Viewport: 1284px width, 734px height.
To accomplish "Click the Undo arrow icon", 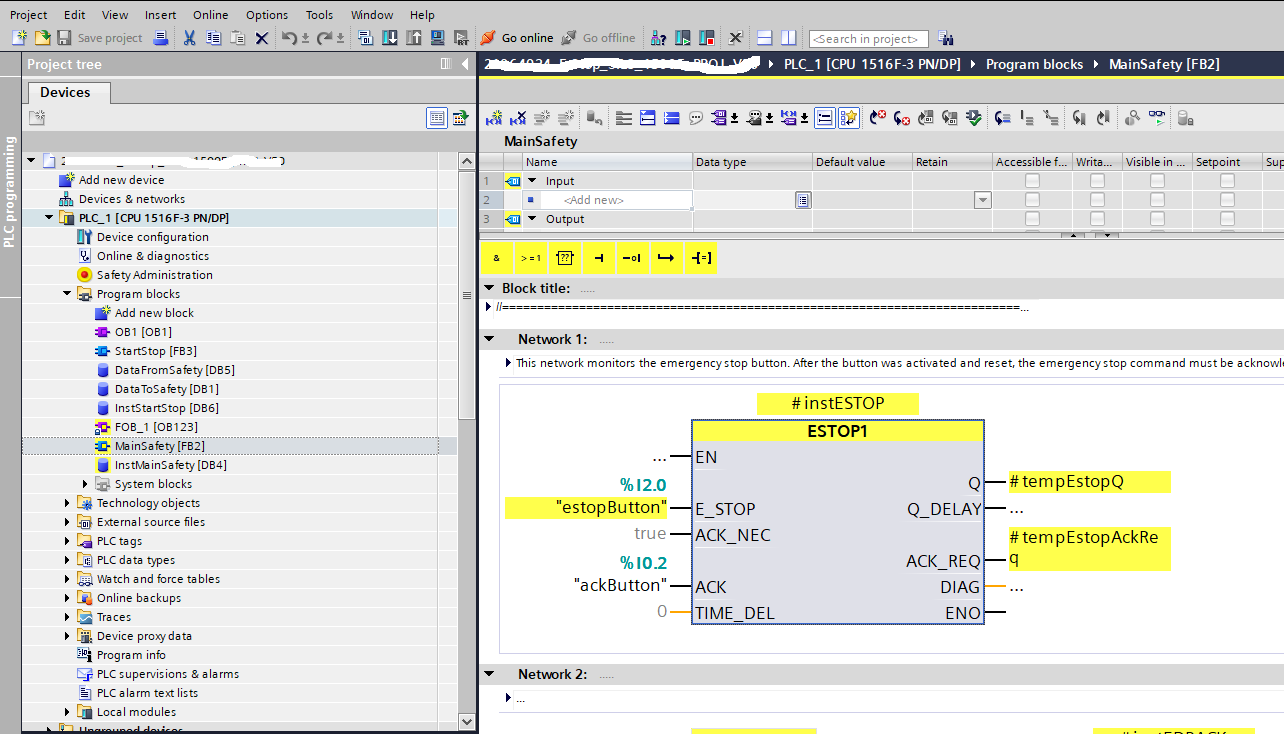I will coord(287,38).
